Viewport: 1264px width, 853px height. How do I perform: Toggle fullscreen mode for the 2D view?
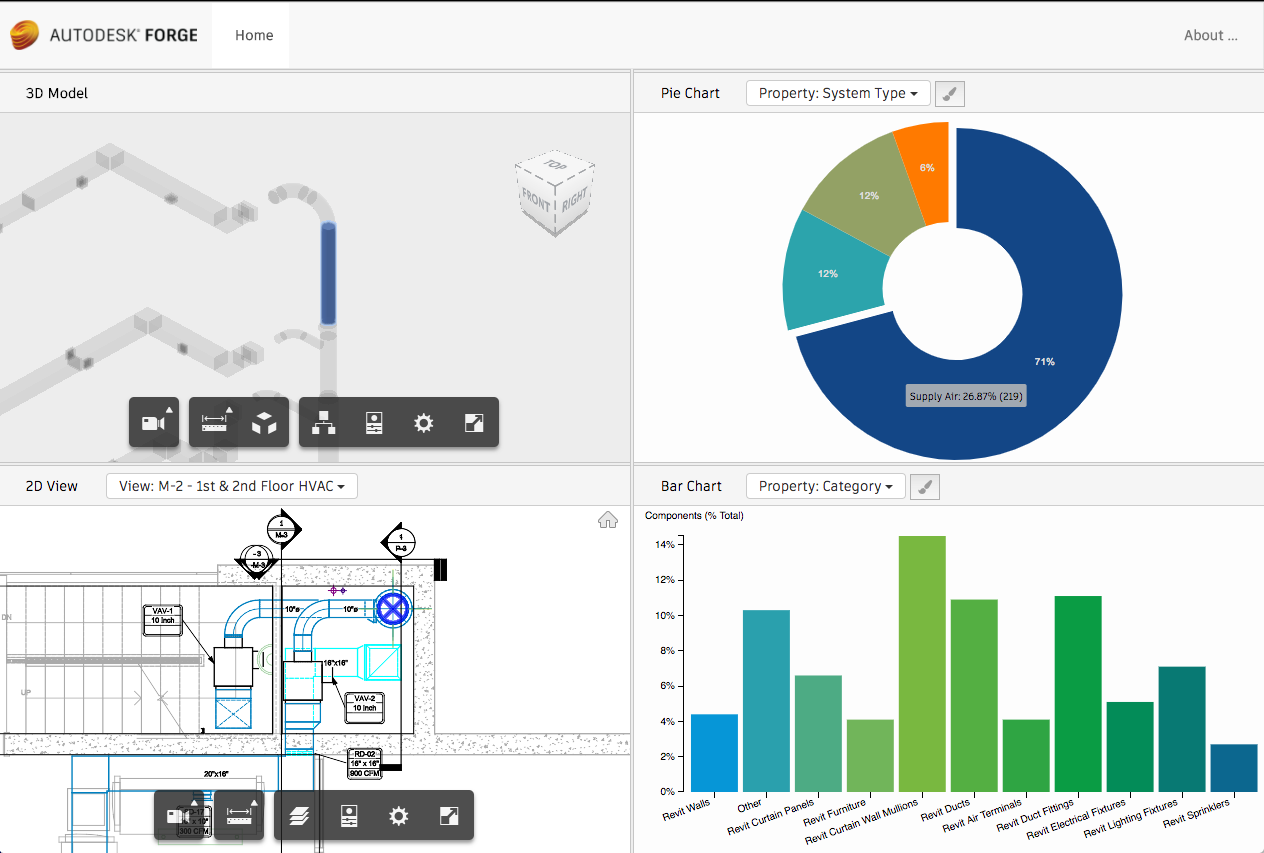(x=448, y=815)
